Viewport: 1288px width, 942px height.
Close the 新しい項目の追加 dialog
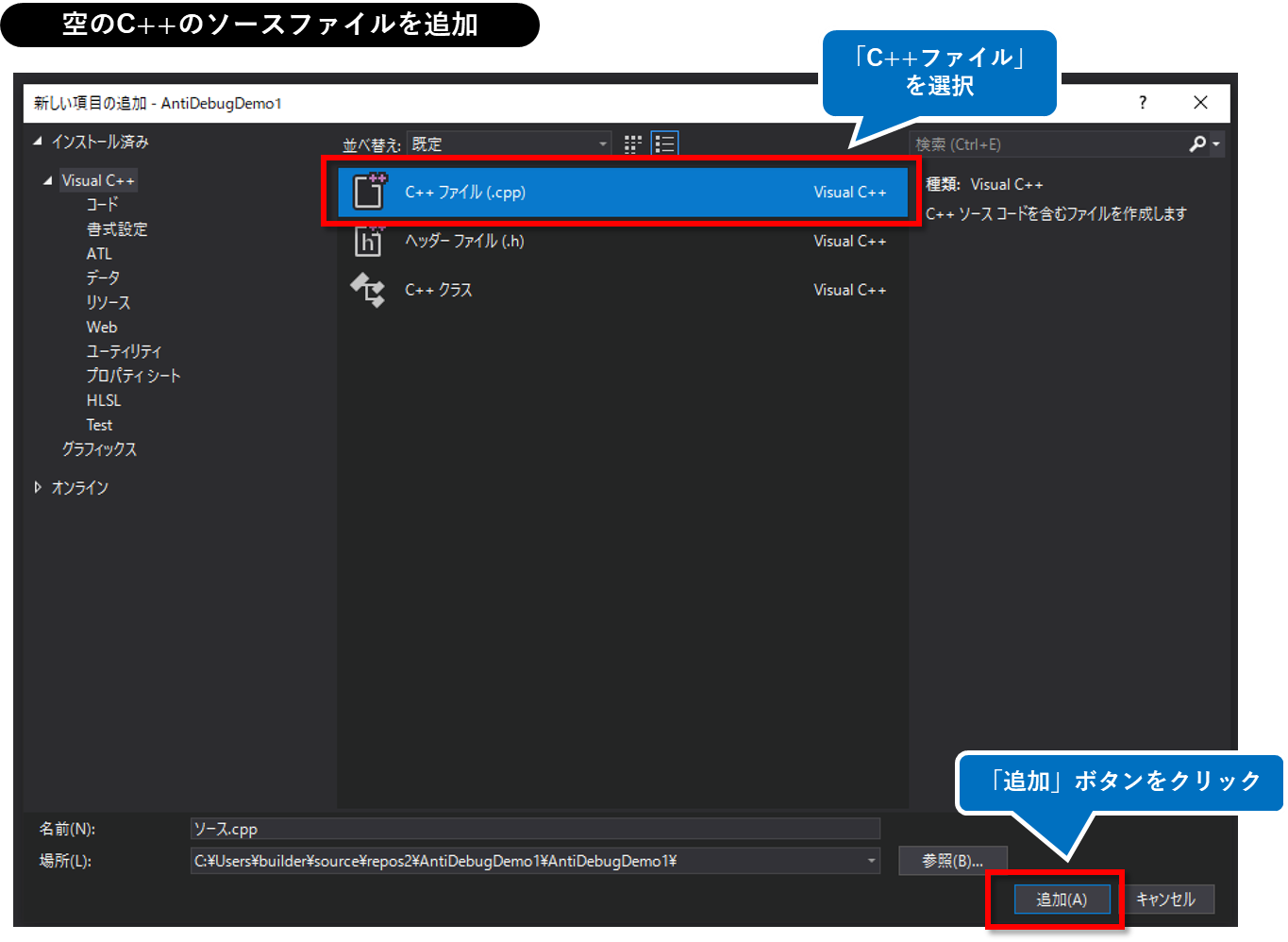[x=1200, y=103]
